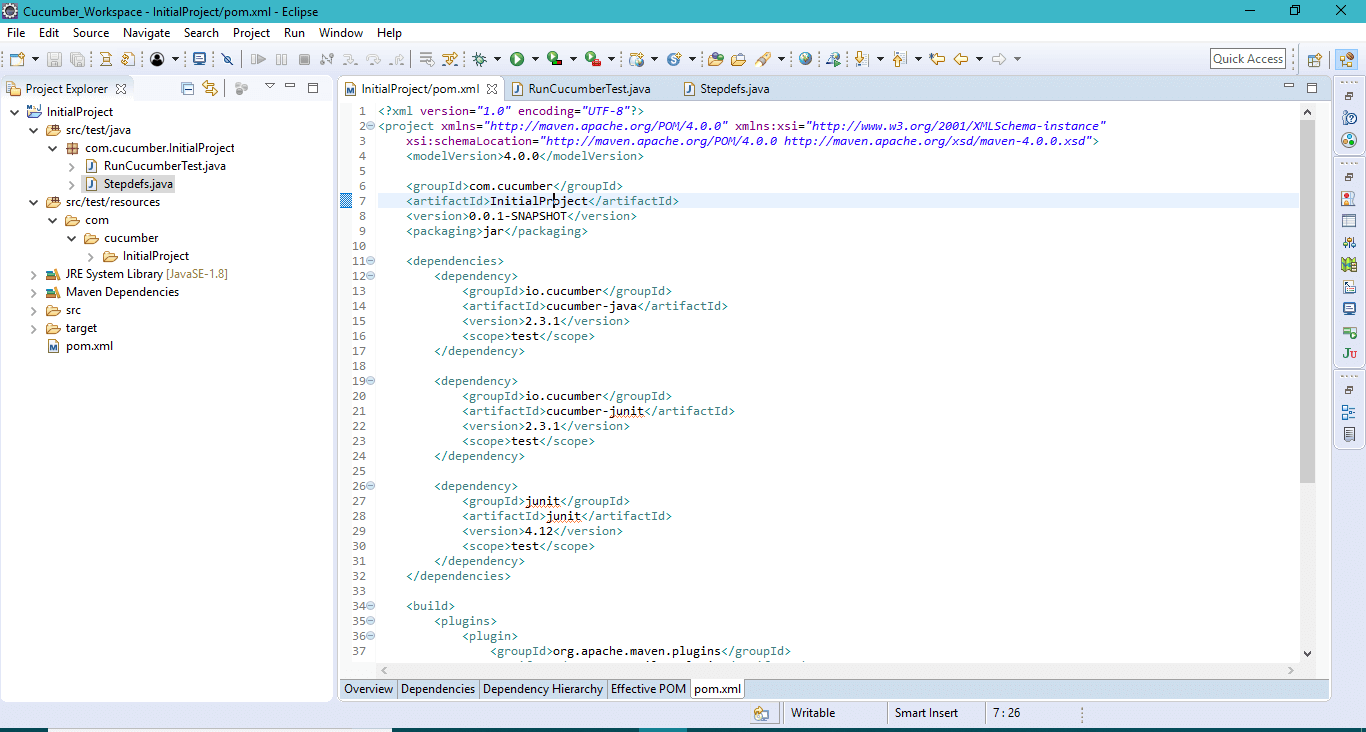
Task: Open the Outline view icon in right sidebar
Action: 1349,412
